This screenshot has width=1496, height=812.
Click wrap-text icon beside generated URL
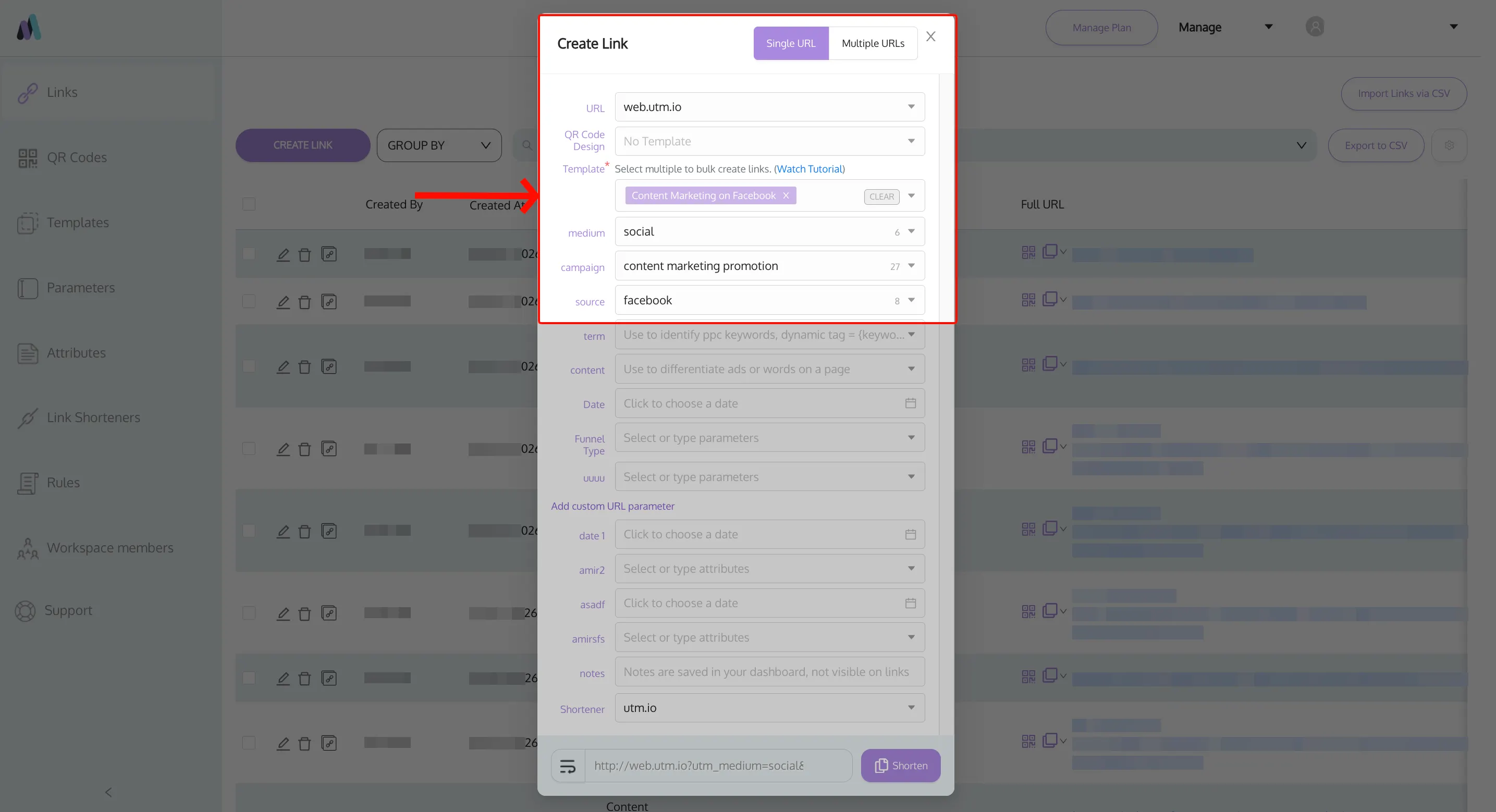[568, 766]
